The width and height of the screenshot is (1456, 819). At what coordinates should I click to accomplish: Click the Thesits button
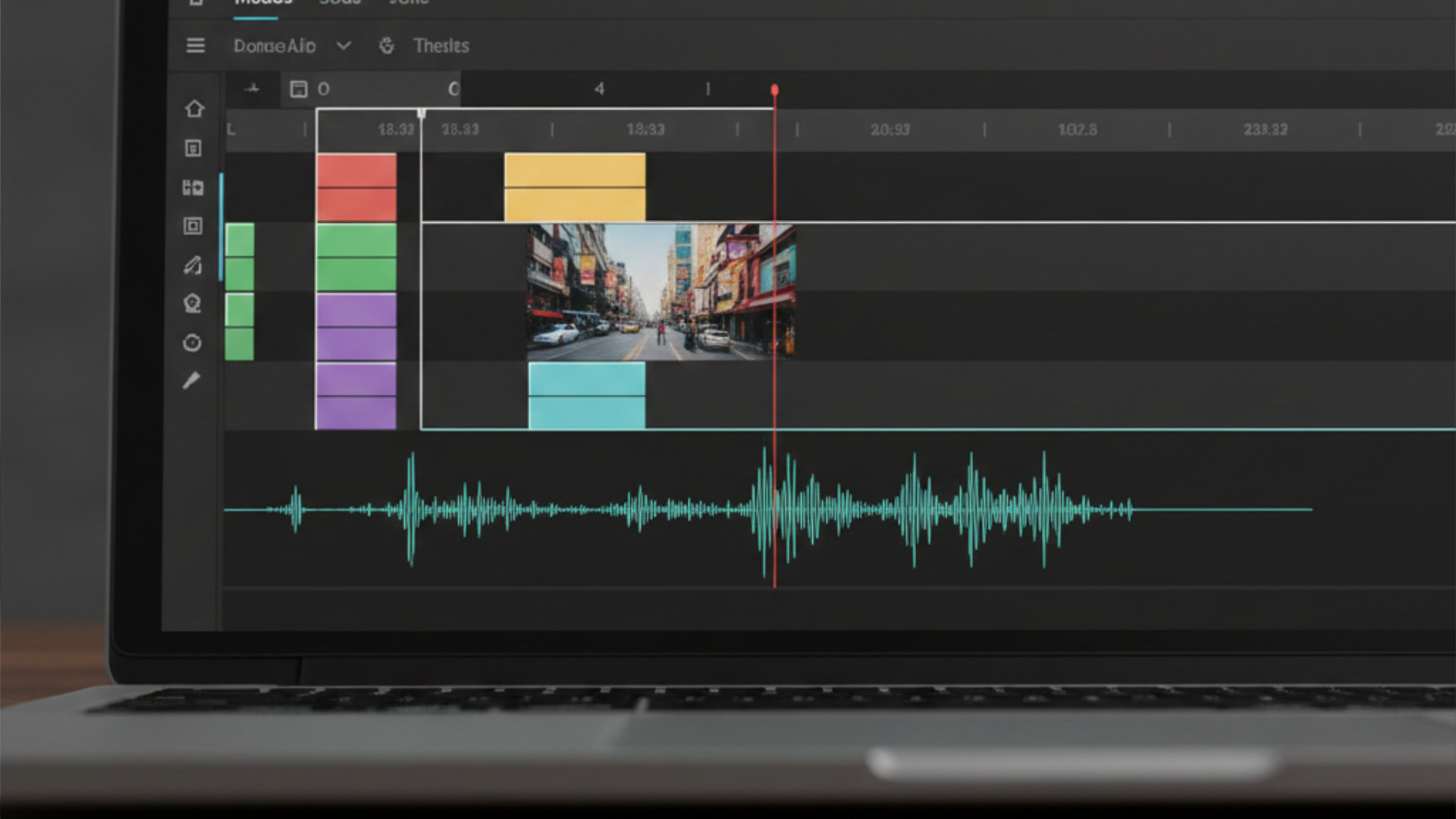pyautogui.click(x=441, y=46)
